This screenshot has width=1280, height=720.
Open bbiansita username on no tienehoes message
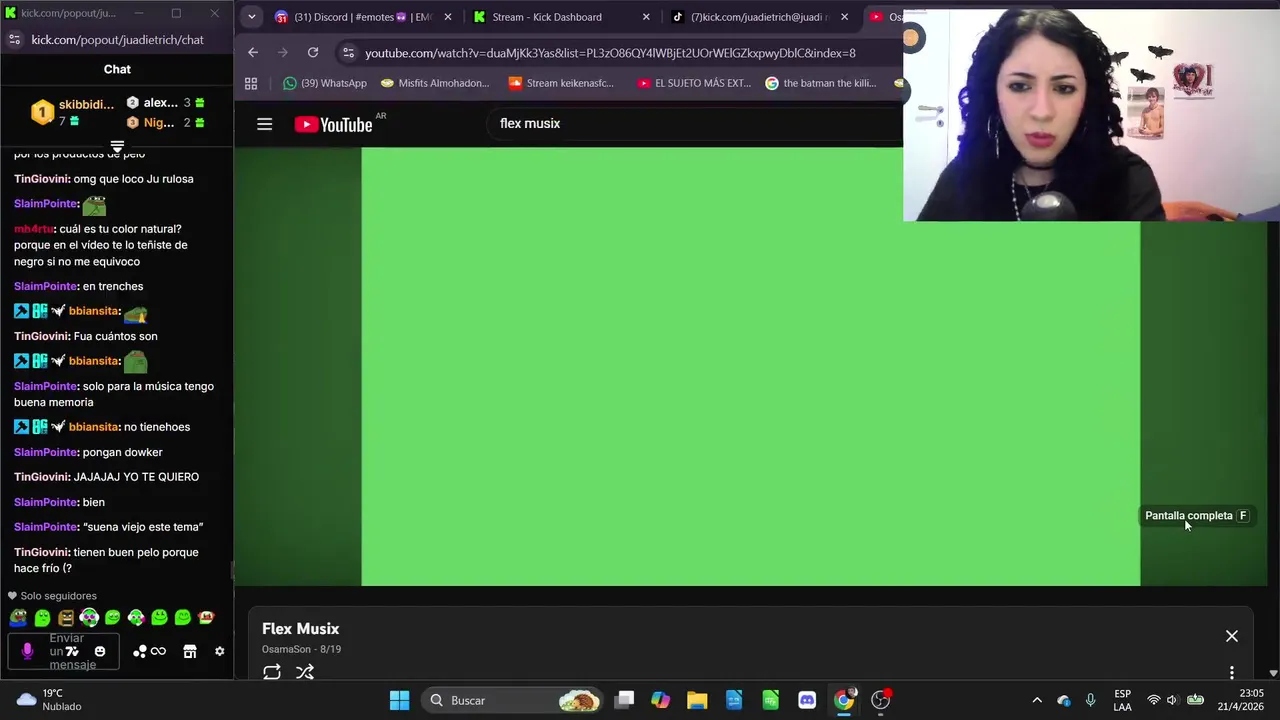coord(94,427)
